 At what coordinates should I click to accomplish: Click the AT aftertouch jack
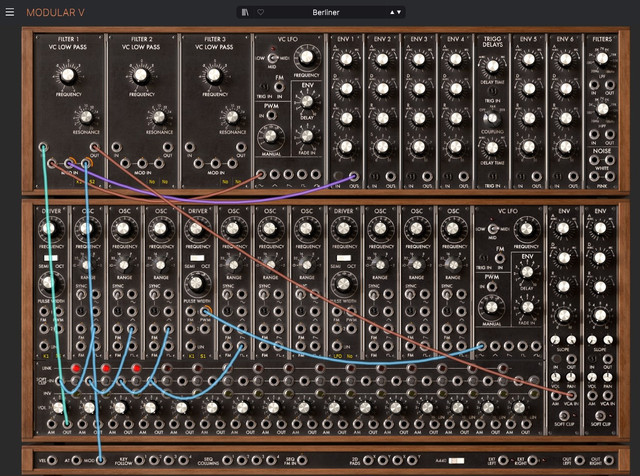pos(76,460)
